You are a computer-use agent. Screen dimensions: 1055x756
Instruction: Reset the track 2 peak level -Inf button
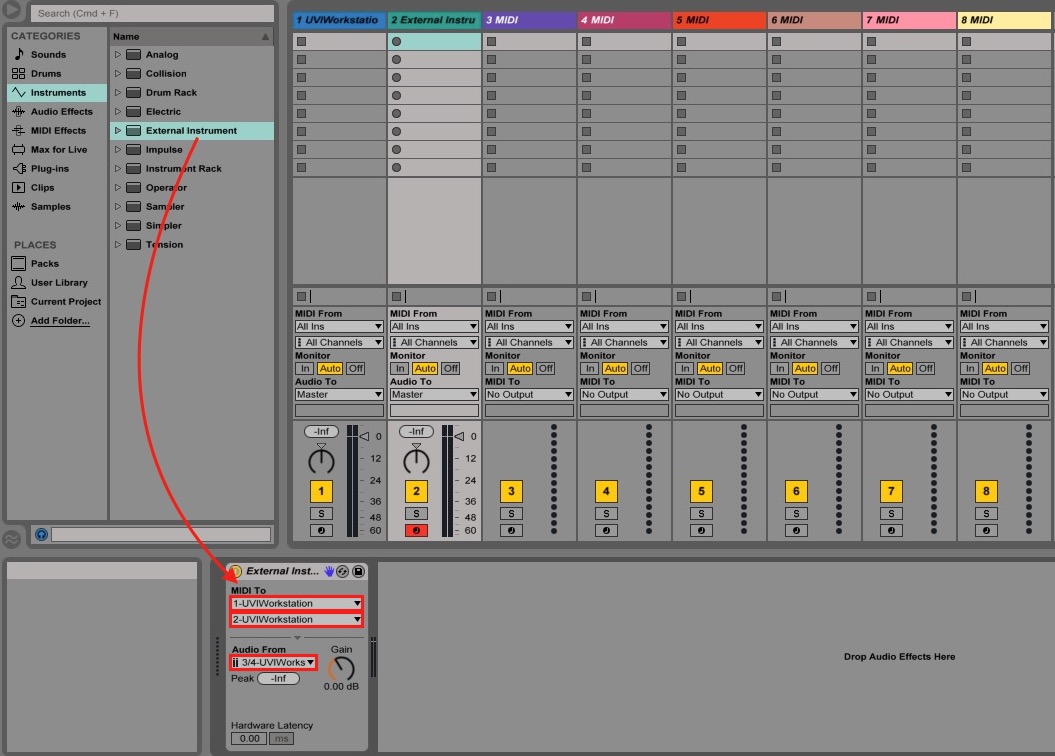416,431
